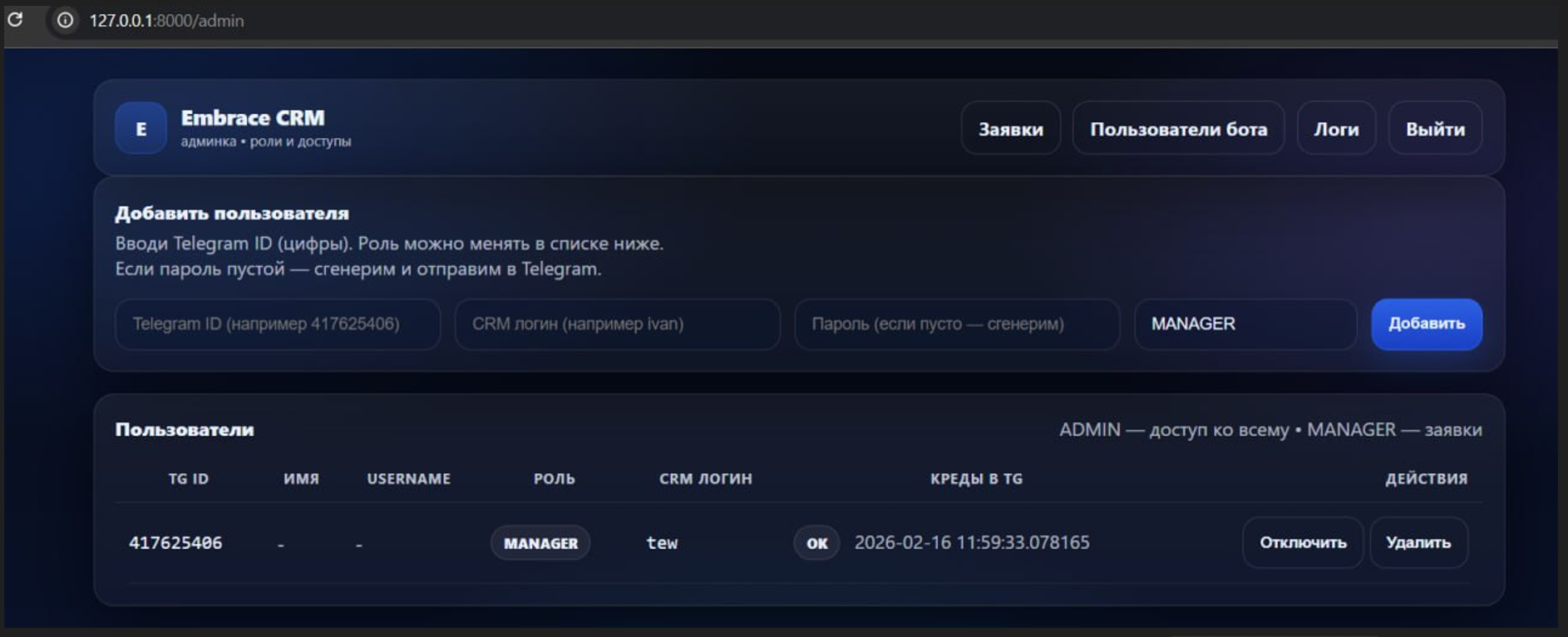The image size is (1568, 637).
Task: Click the РОЛЬ column header
Action: pyautogui.click(x=555, y=479)
